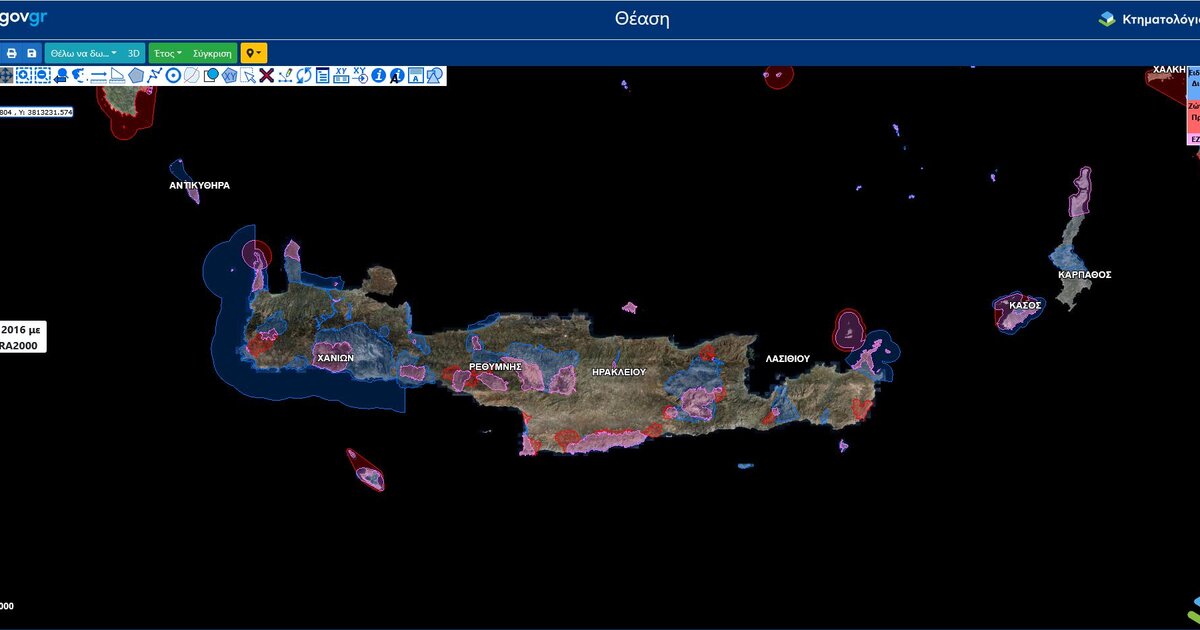Open the 'Έτος' year dropdown
This screenshot has width=1200, height=630.
point(167,53)
